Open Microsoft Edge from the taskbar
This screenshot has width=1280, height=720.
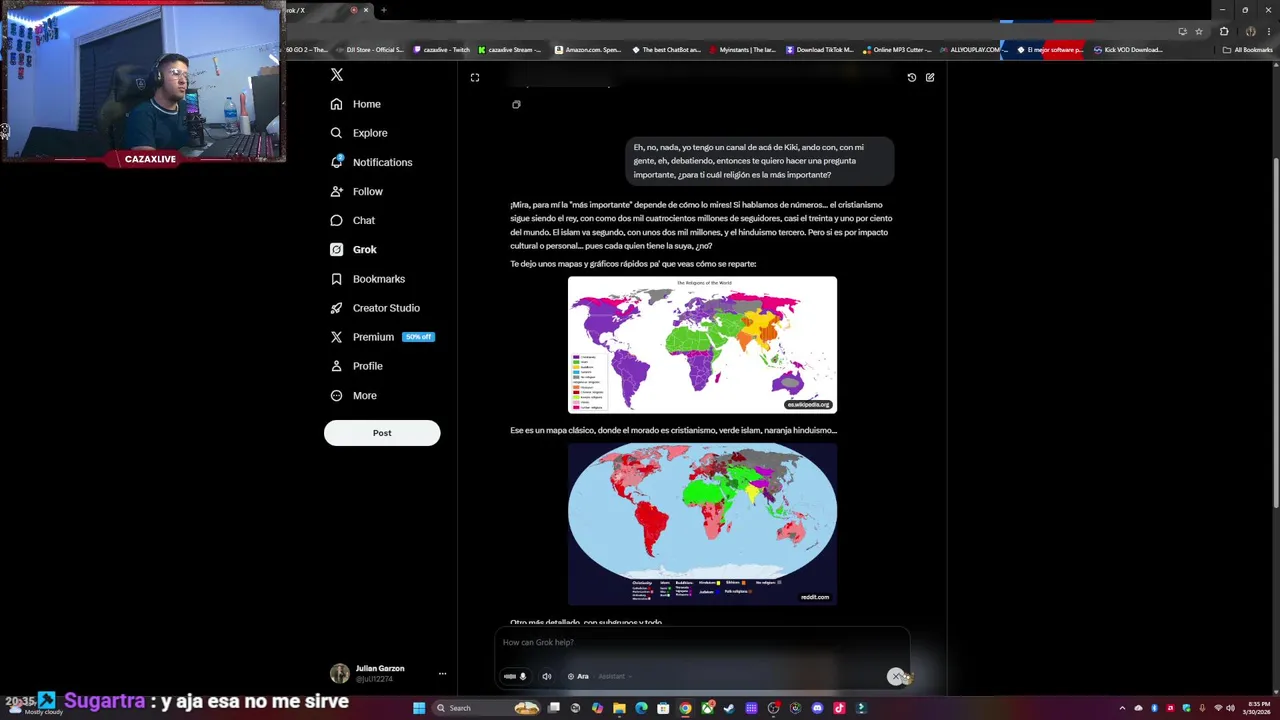[x=641, y=708]
